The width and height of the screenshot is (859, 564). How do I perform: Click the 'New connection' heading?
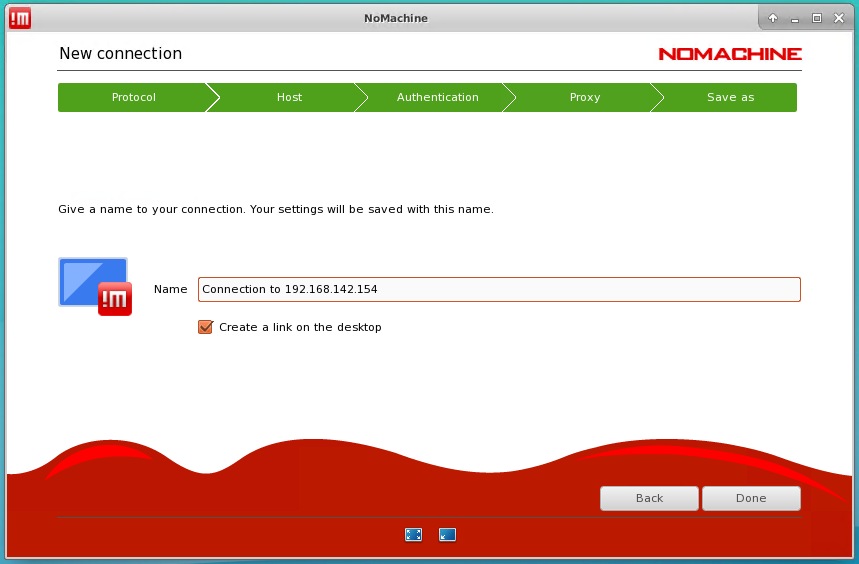[x=121, y=53]
